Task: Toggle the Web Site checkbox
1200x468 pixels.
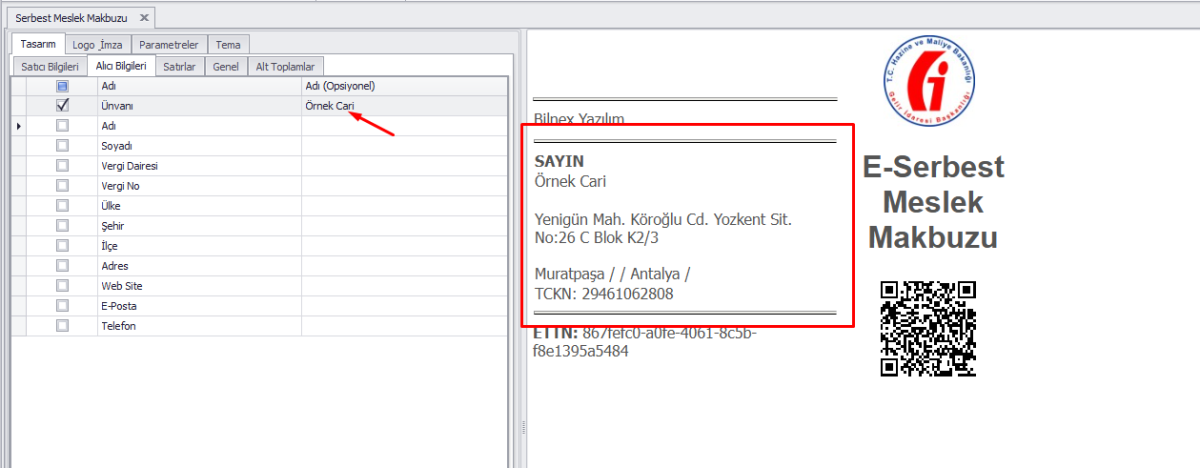Action: 62,286
